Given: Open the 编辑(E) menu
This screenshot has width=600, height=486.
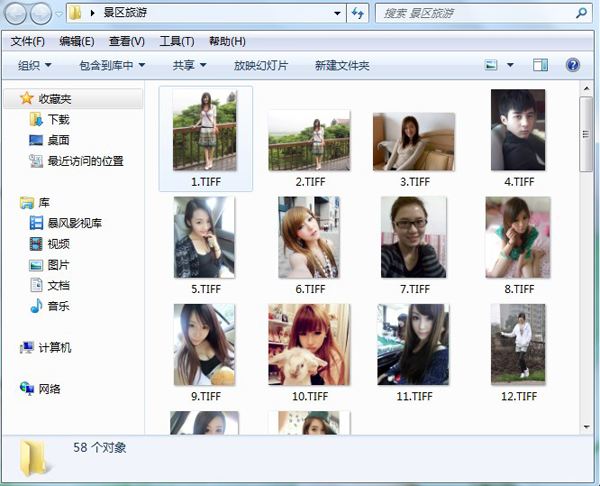Looking at the screenshot, I should point(77,41).
